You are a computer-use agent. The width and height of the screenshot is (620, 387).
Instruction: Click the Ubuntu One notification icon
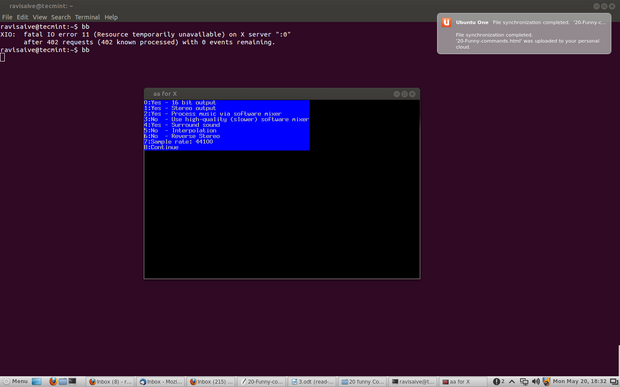point(446,23)
